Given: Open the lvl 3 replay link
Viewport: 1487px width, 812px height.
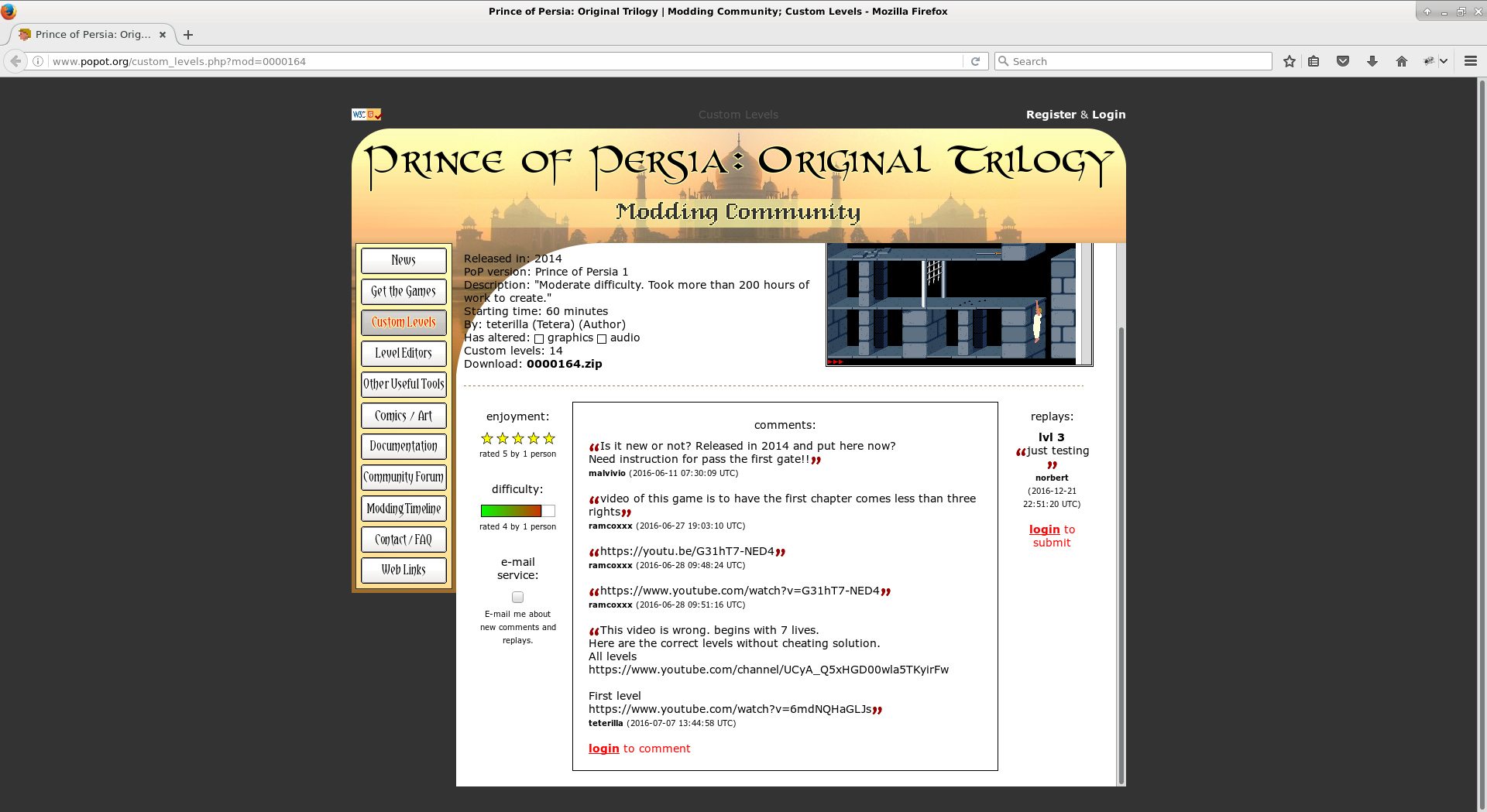Looking at the screenshot, I should click(1052, 437).
